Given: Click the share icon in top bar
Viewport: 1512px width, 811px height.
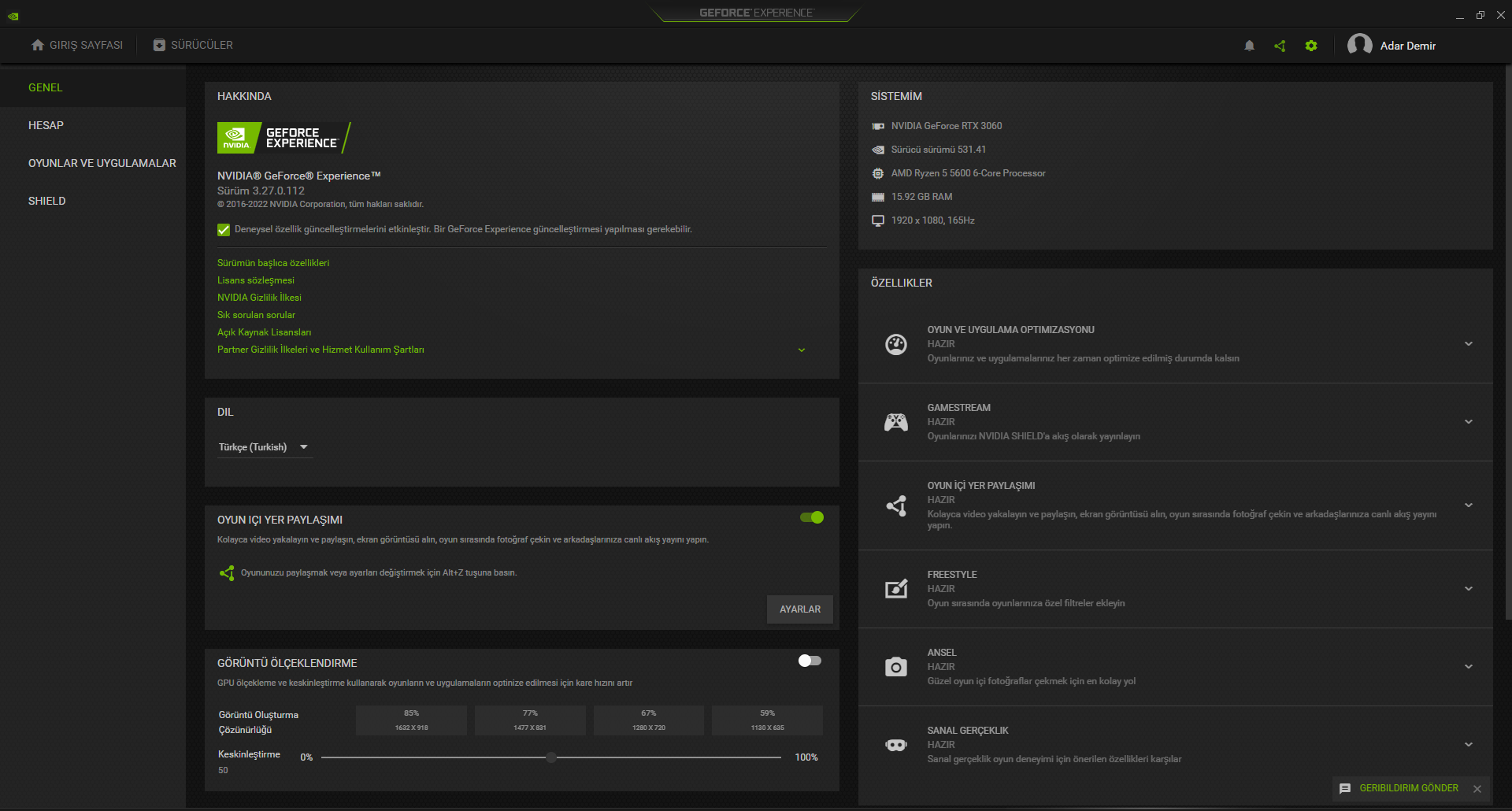Looking at the screenshot, I should coord(1280,46).
